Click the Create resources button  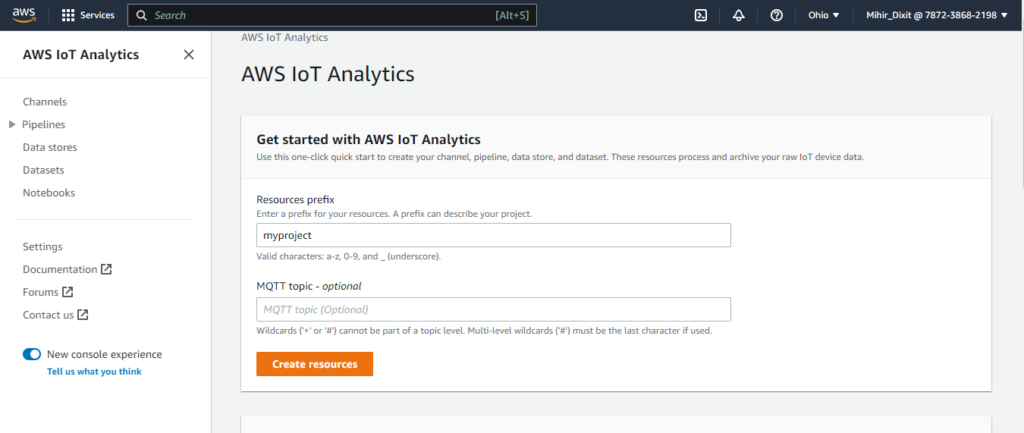(x=315, y=364)
